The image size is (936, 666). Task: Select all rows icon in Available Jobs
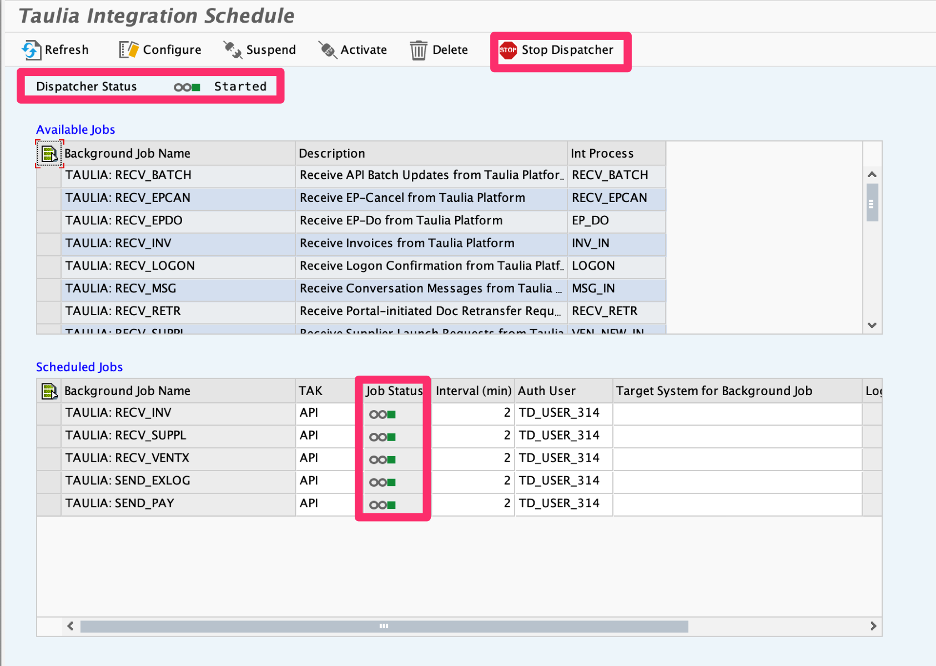click(x=49, y=154)
